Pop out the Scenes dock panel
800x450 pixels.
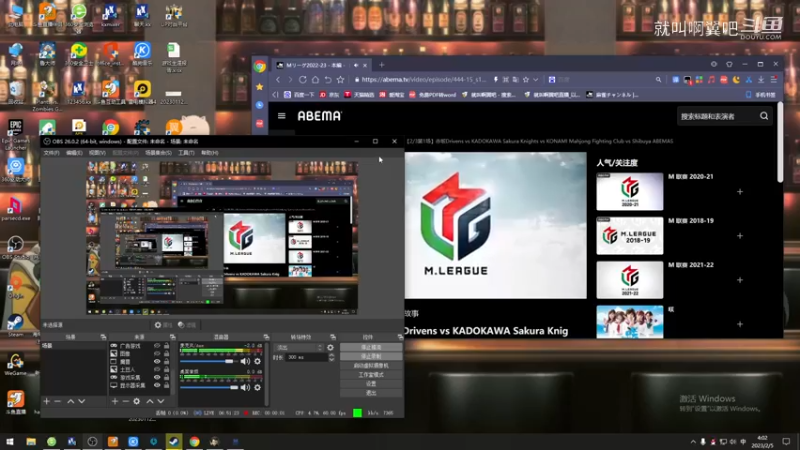tap(103, 337)
